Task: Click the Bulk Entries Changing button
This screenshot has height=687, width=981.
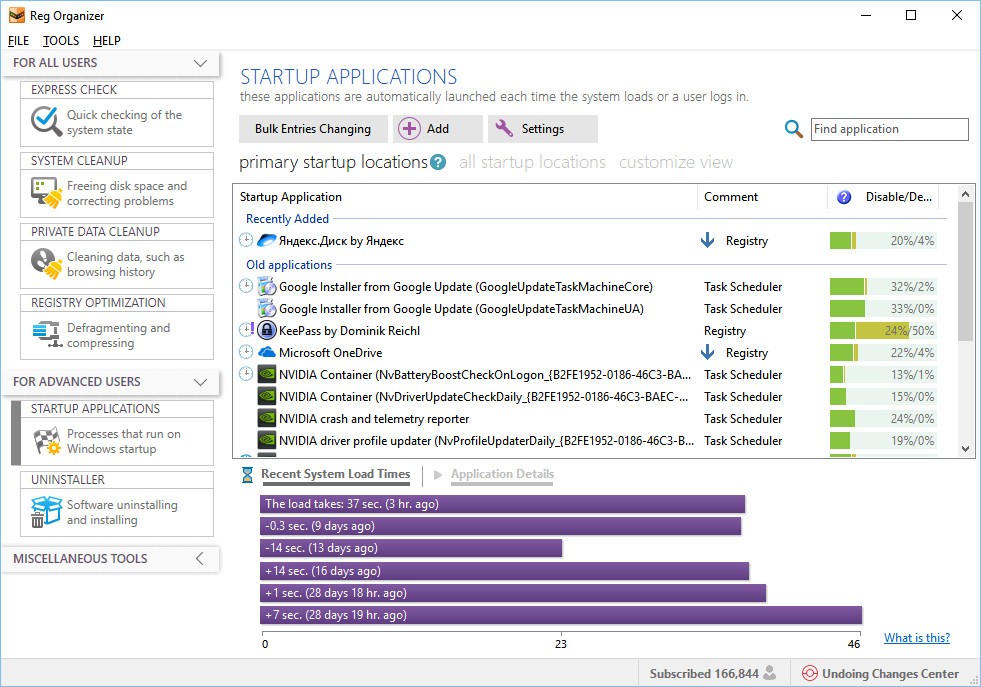Action: [x=312, y=129]
